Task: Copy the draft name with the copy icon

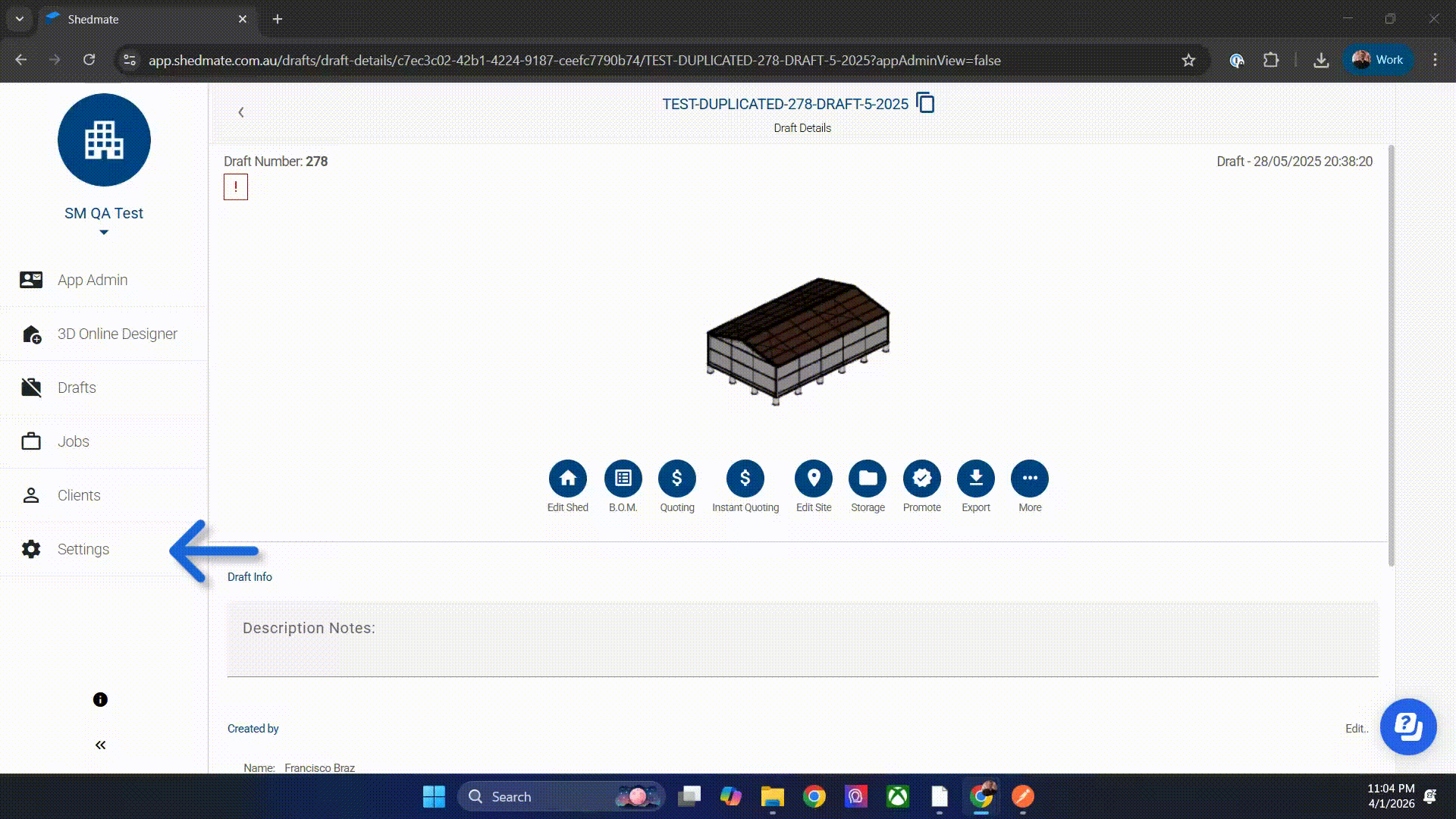Action: 925,103
